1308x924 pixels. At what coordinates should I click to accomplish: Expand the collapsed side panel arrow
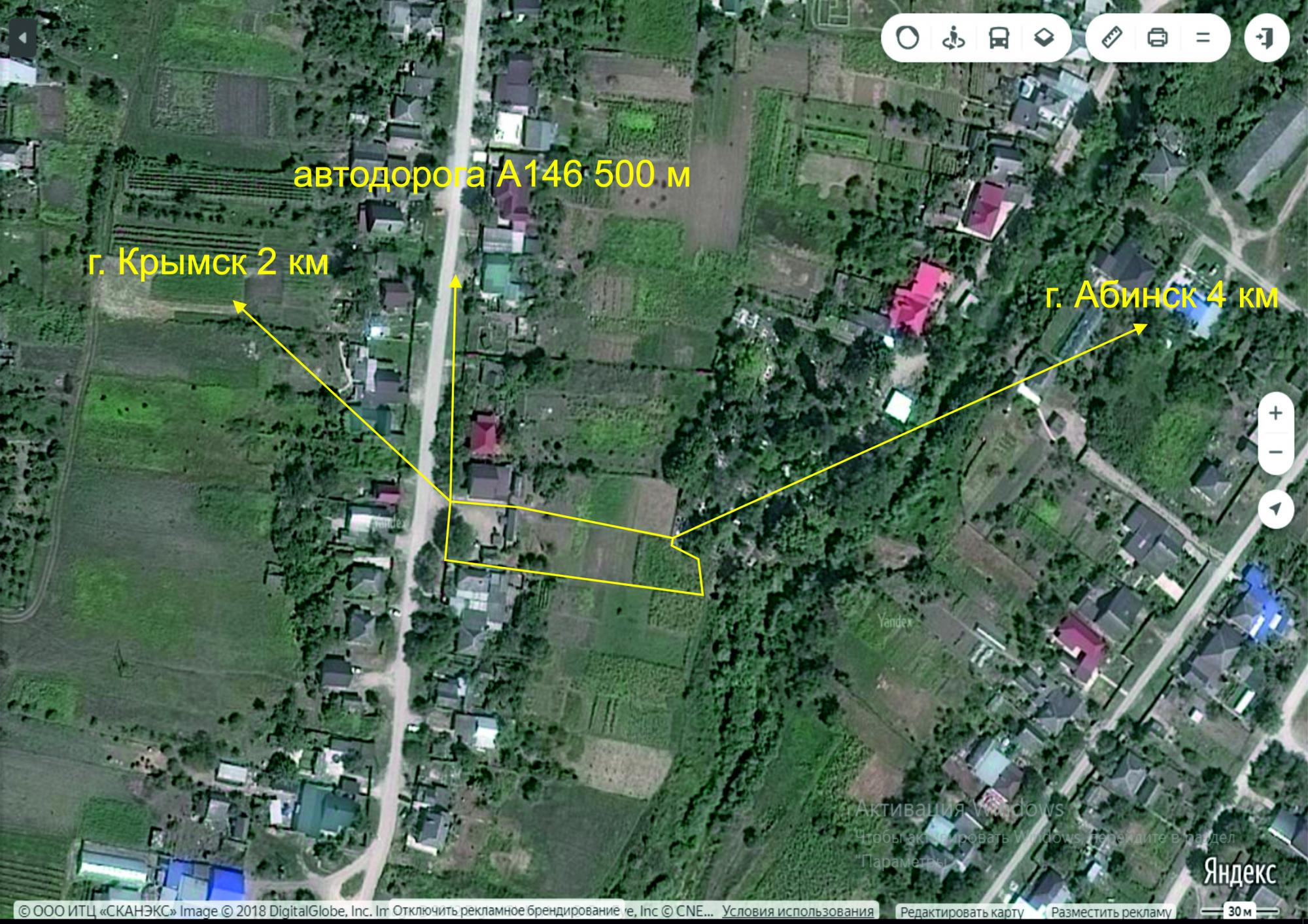point(23,37)
